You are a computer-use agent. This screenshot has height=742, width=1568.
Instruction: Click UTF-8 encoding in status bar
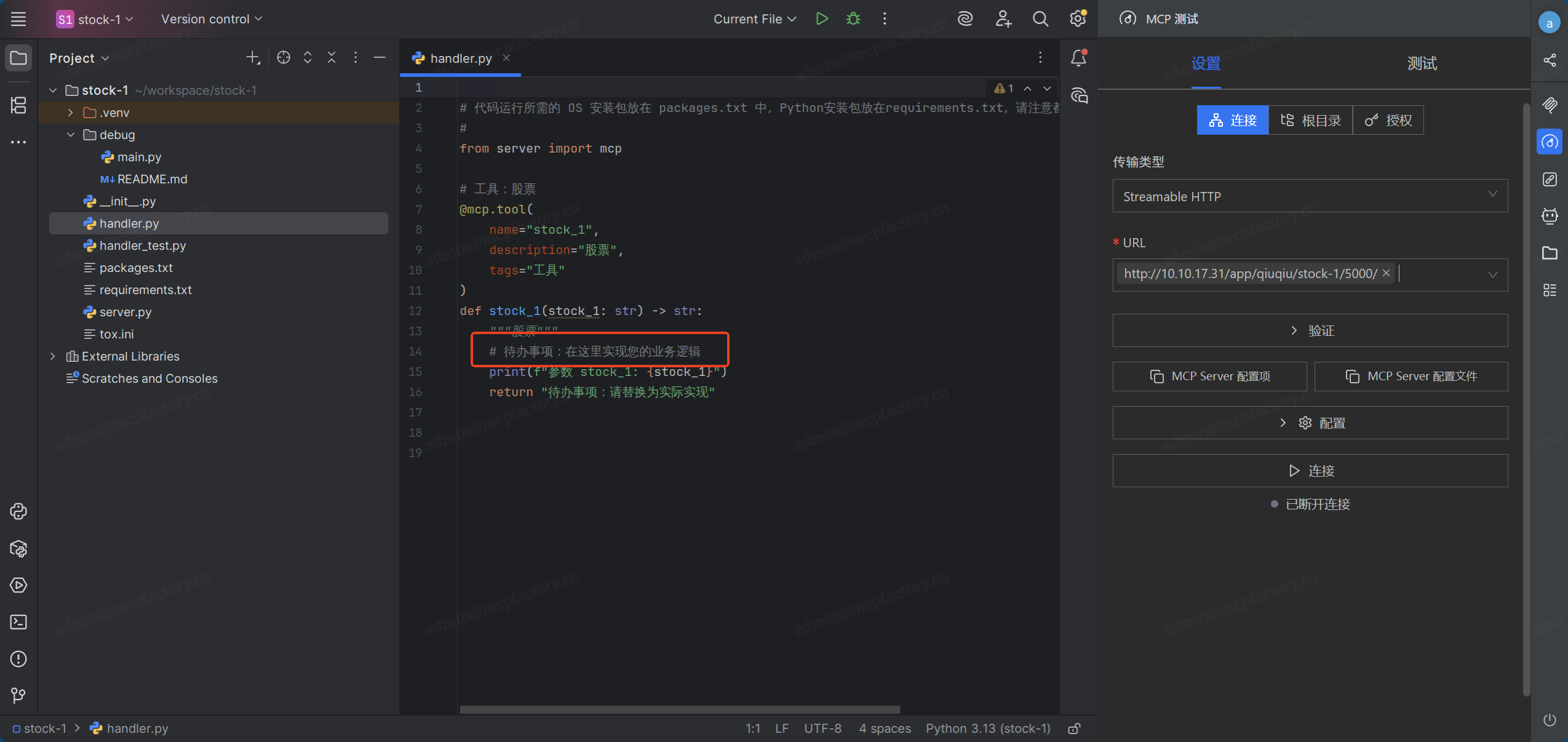pos(822,728)
